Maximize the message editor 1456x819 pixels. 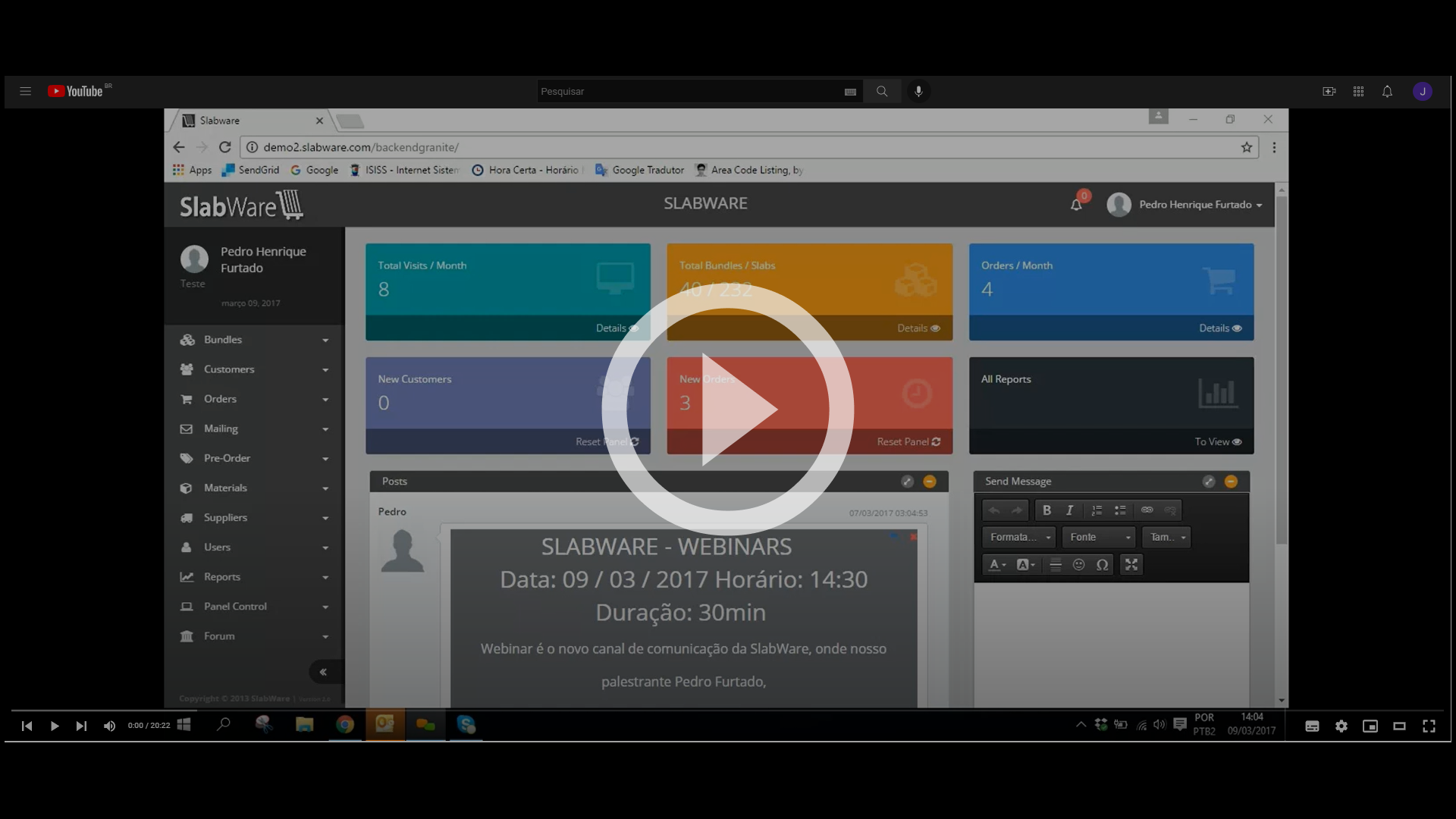click(x=1131, y=565)
